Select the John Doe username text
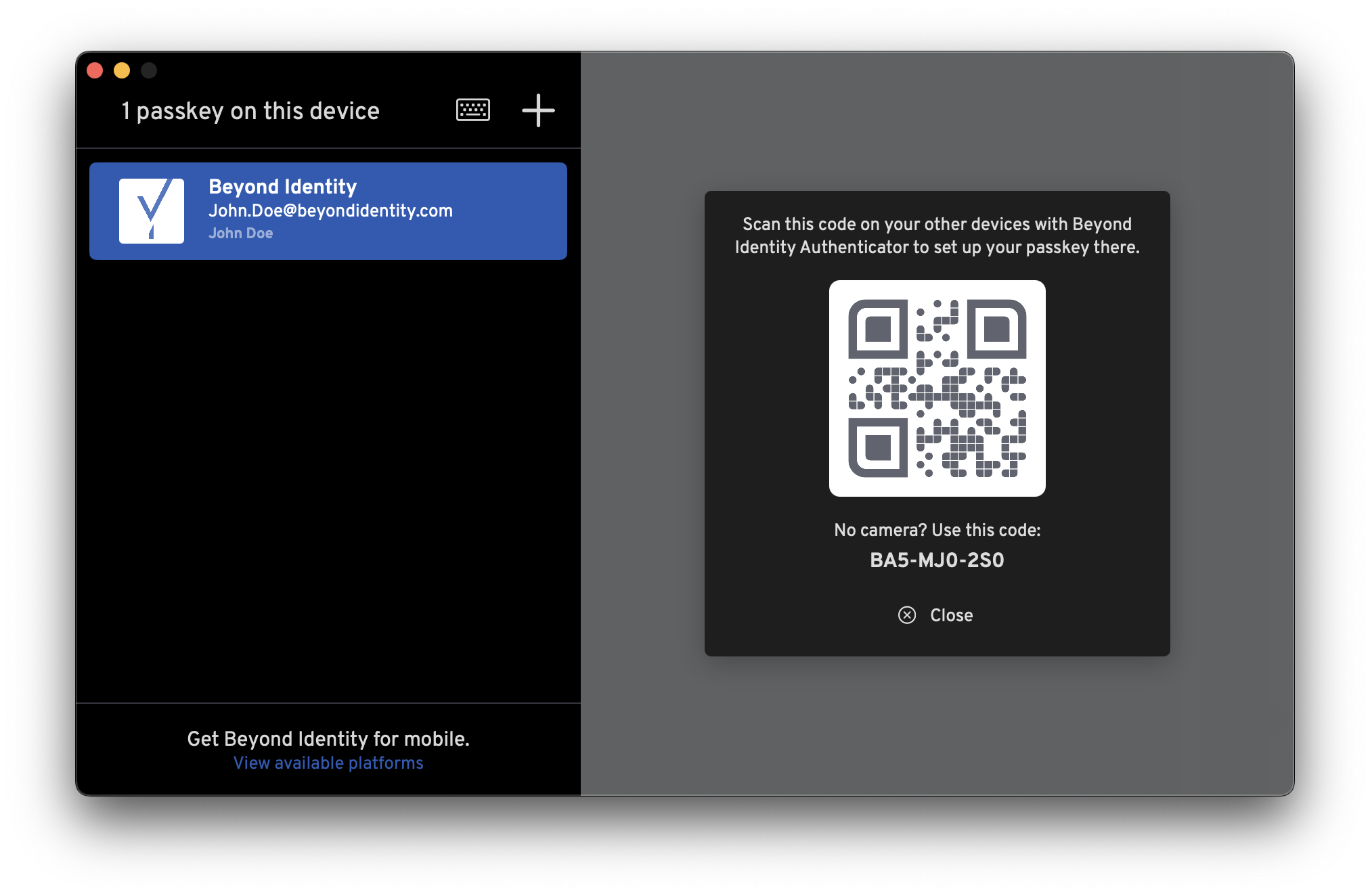The width and height of the screenshot is (1370, 896). click(x=241, y=233)
